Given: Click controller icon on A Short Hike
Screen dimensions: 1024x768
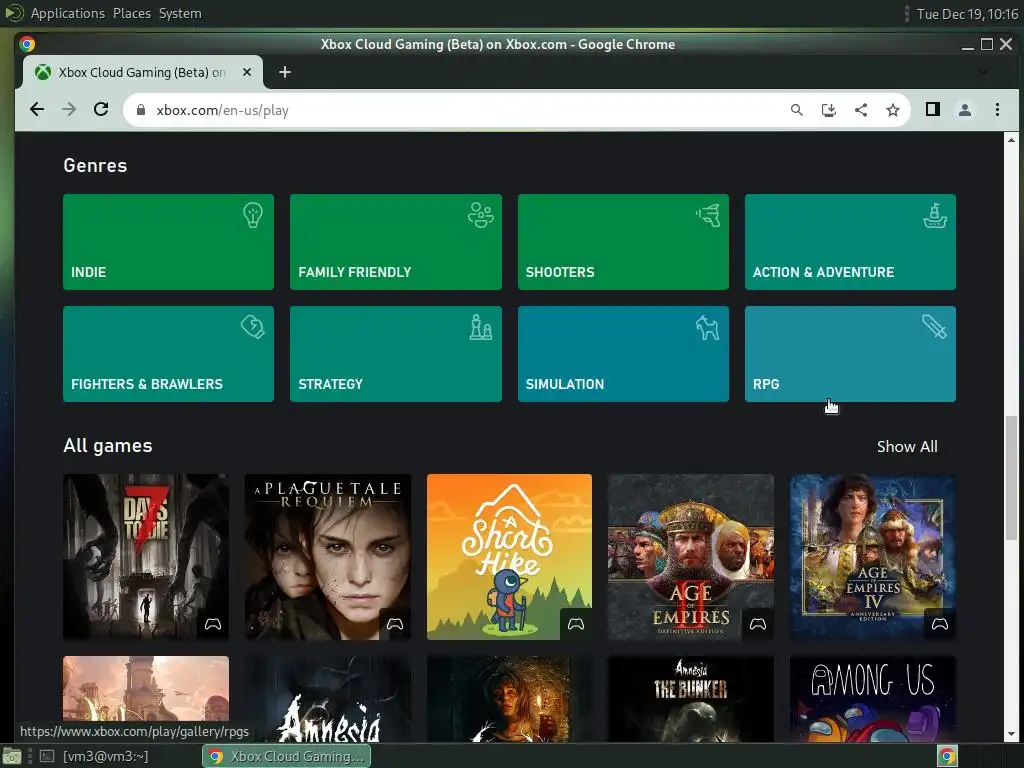Looking at the screenshot, I should click(x=576, y=624).
